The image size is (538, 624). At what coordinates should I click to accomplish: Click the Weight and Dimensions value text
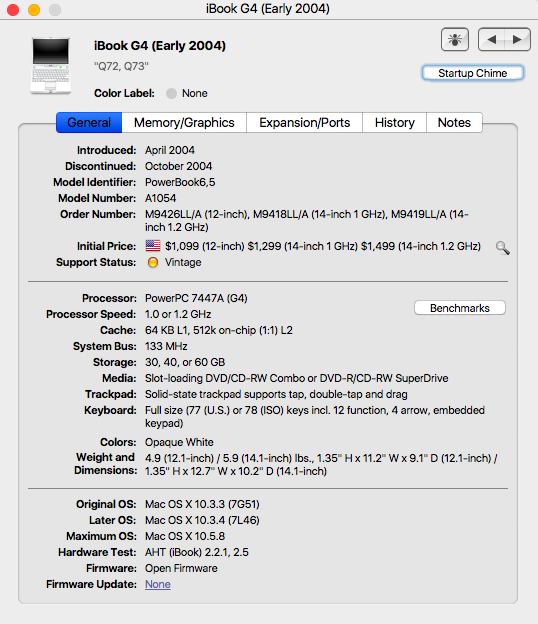pyautogui.click(x=321, y=464)
